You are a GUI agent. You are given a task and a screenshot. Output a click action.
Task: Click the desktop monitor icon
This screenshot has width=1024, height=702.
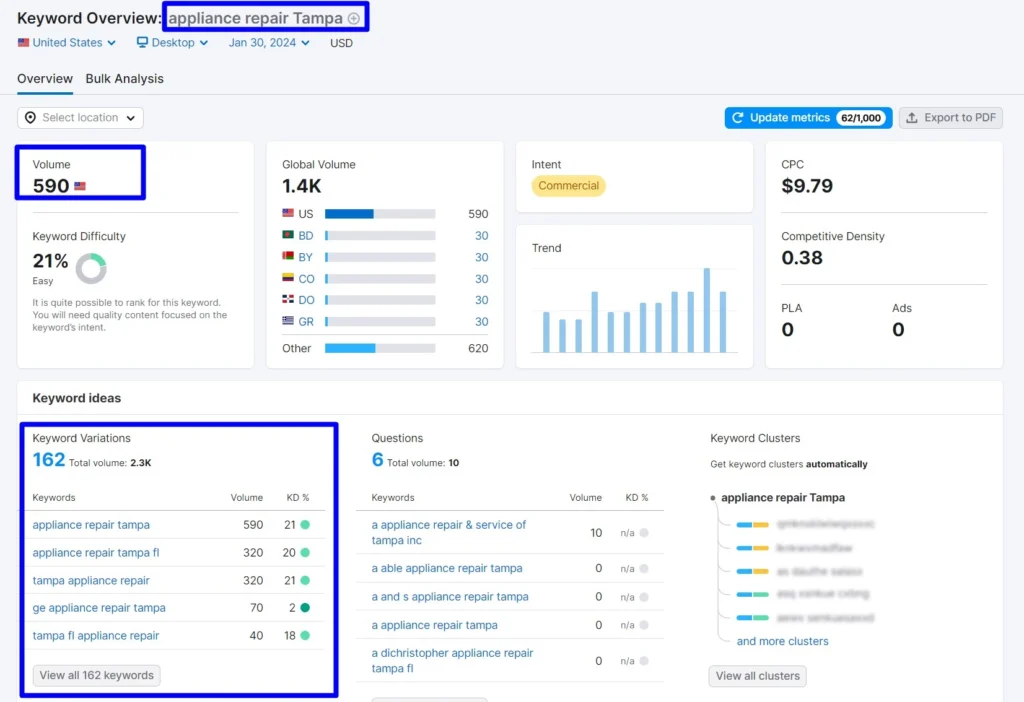pyautogui.click(x=142, y=42)
